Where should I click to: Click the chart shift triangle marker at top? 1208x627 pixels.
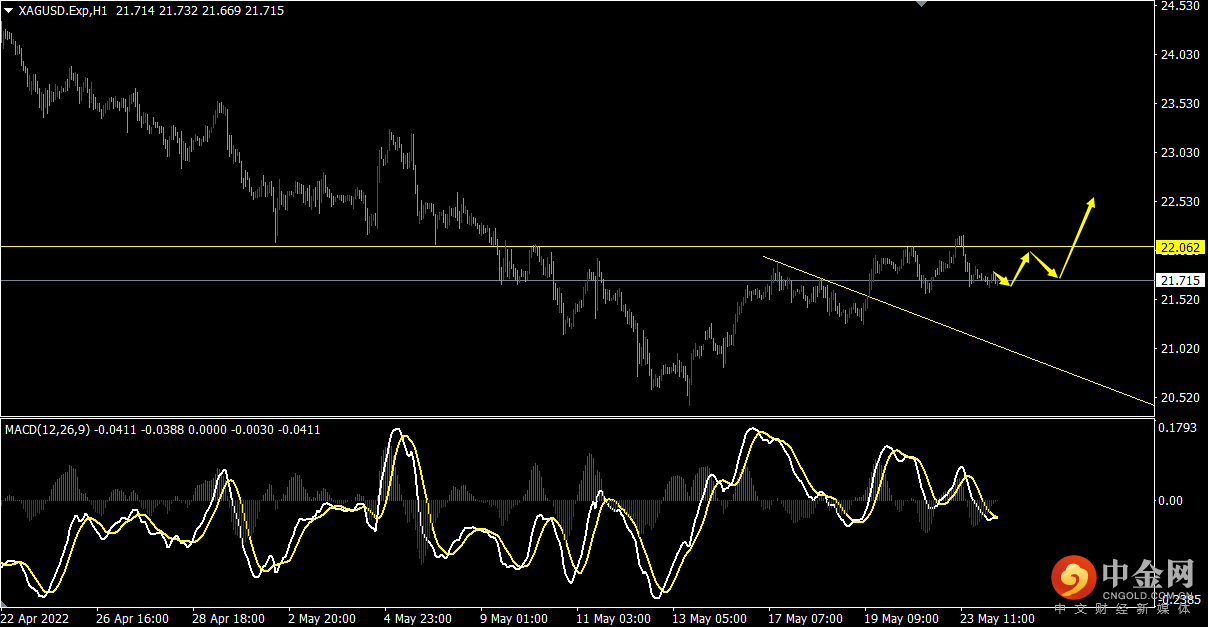[923, 4]
